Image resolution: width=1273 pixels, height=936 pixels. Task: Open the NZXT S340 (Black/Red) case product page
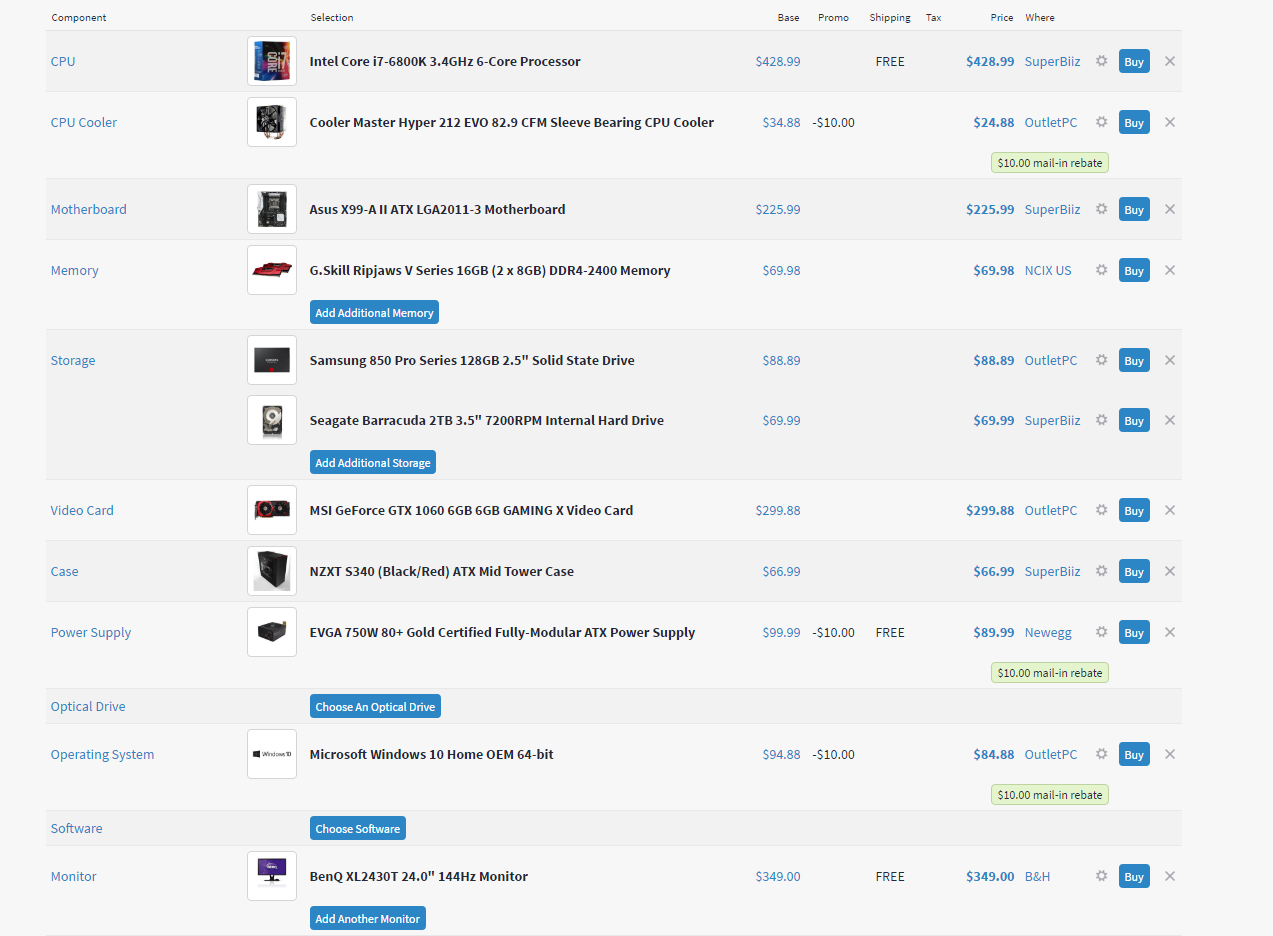[x=442, y=571]
